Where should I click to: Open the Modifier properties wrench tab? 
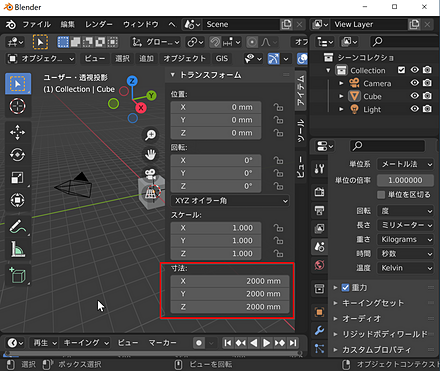(319, 330)
